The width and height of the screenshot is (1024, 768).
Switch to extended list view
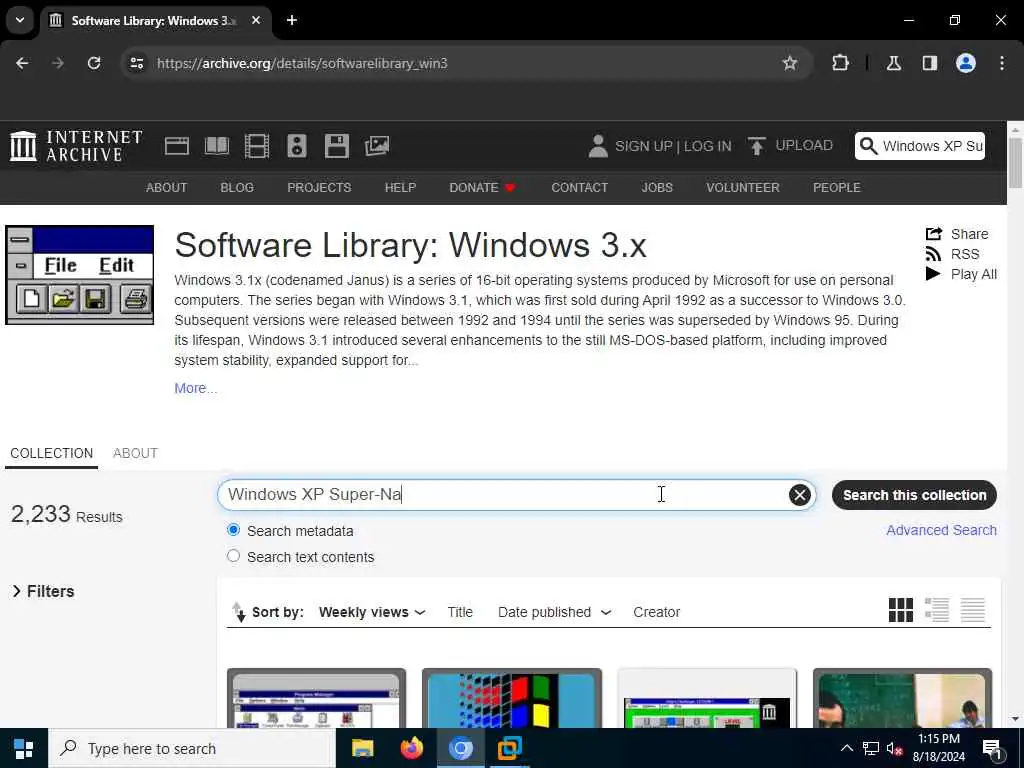tap(936, 610)
